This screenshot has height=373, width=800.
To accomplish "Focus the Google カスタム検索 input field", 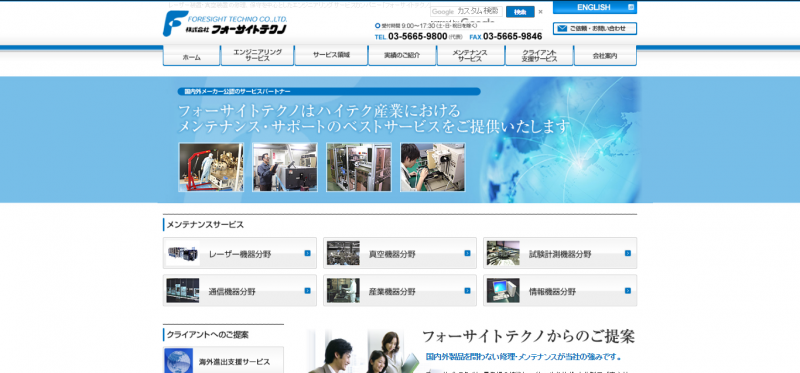I will click(x=466, y=11).
